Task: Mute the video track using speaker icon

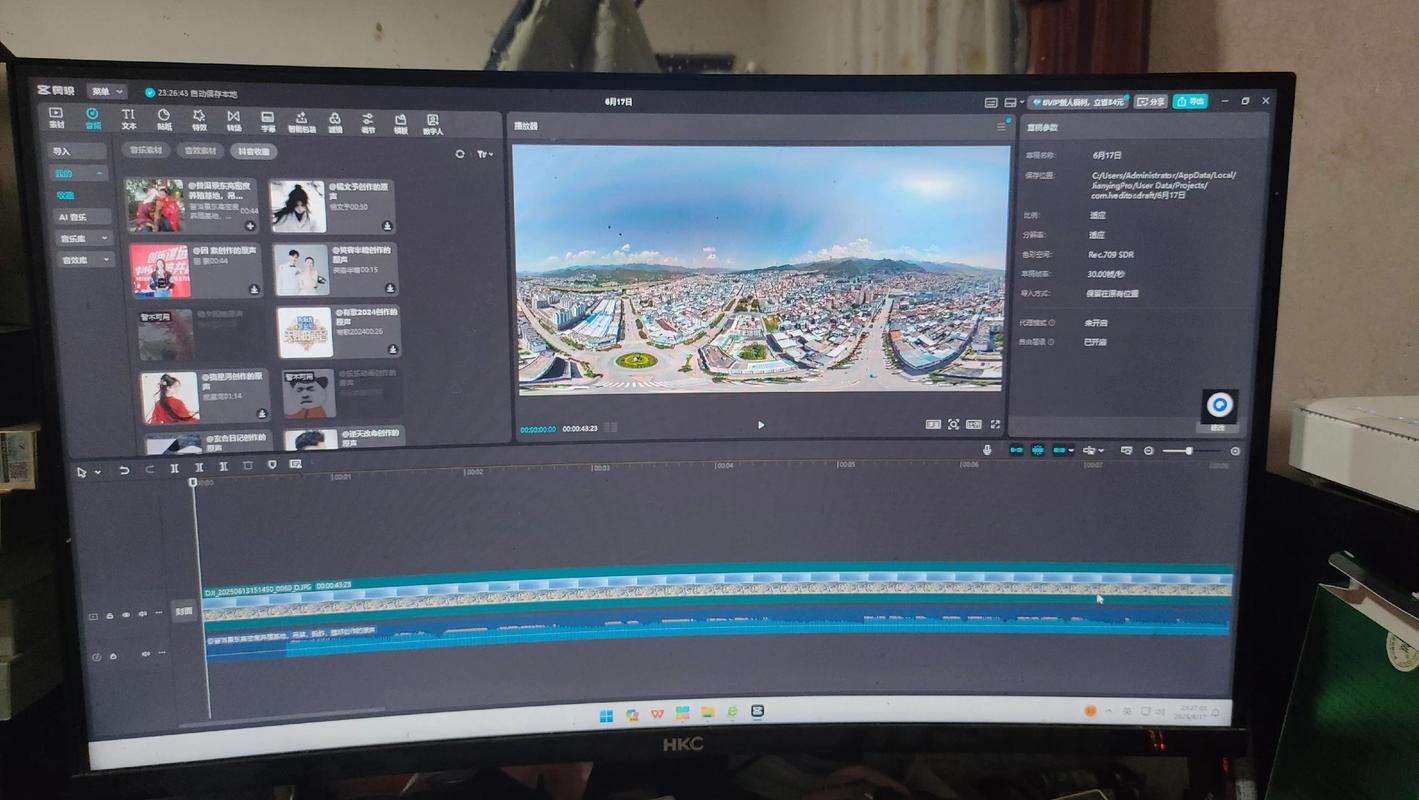Action: [x=142, y=615]
